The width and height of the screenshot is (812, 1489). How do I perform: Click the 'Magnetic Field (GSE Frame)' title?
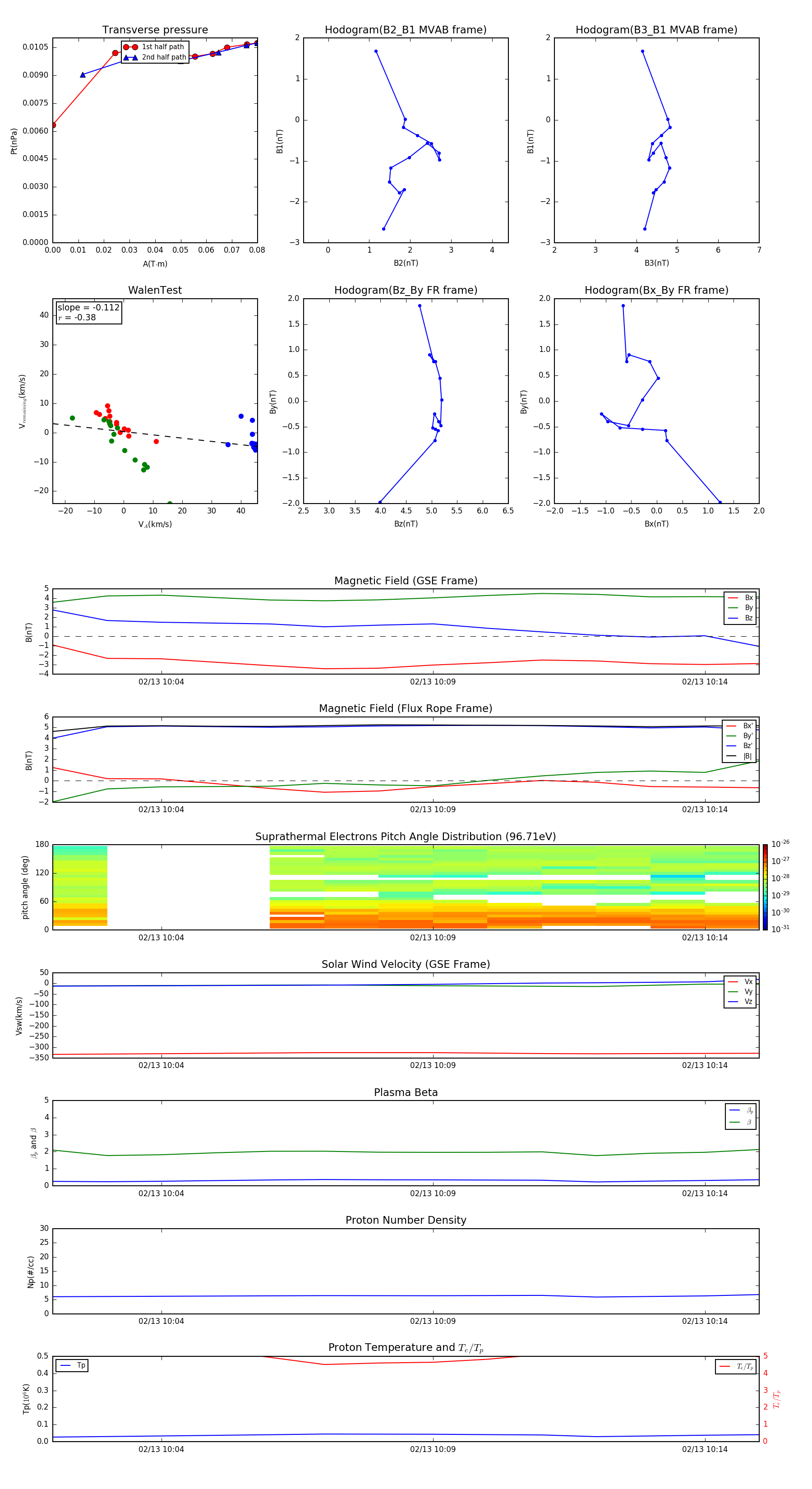click(406, 581)
